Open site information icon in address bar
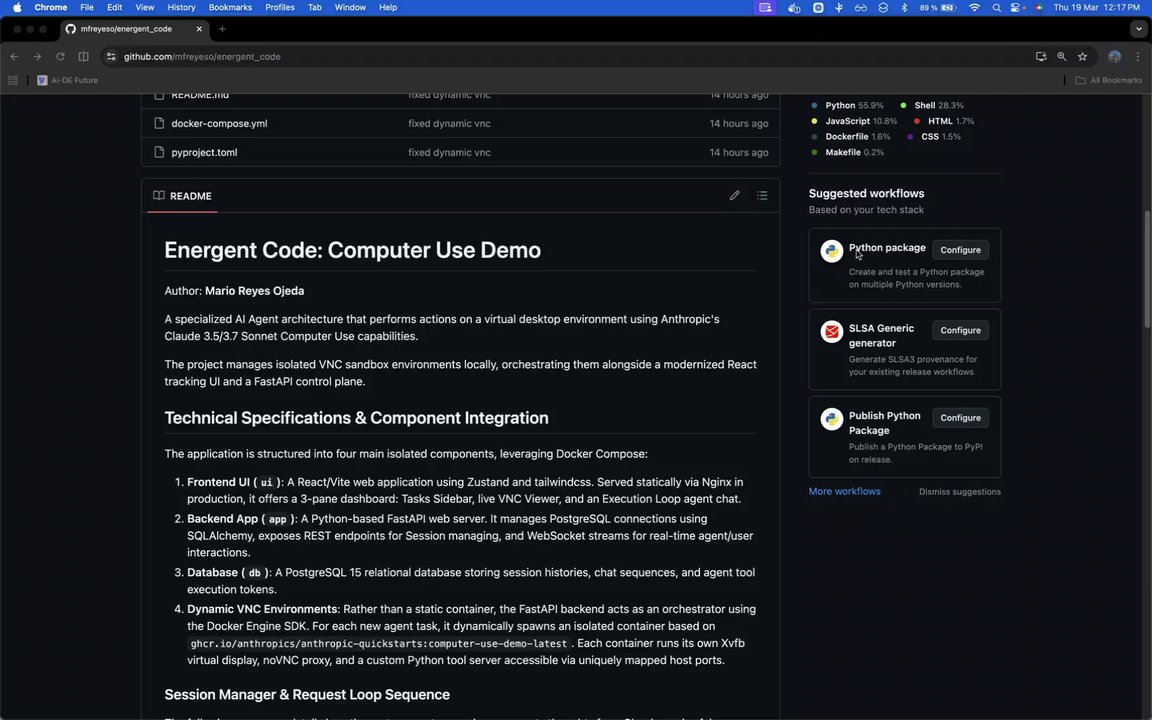1152x720 pixels. pyautogui.click(x=111, y=57)
